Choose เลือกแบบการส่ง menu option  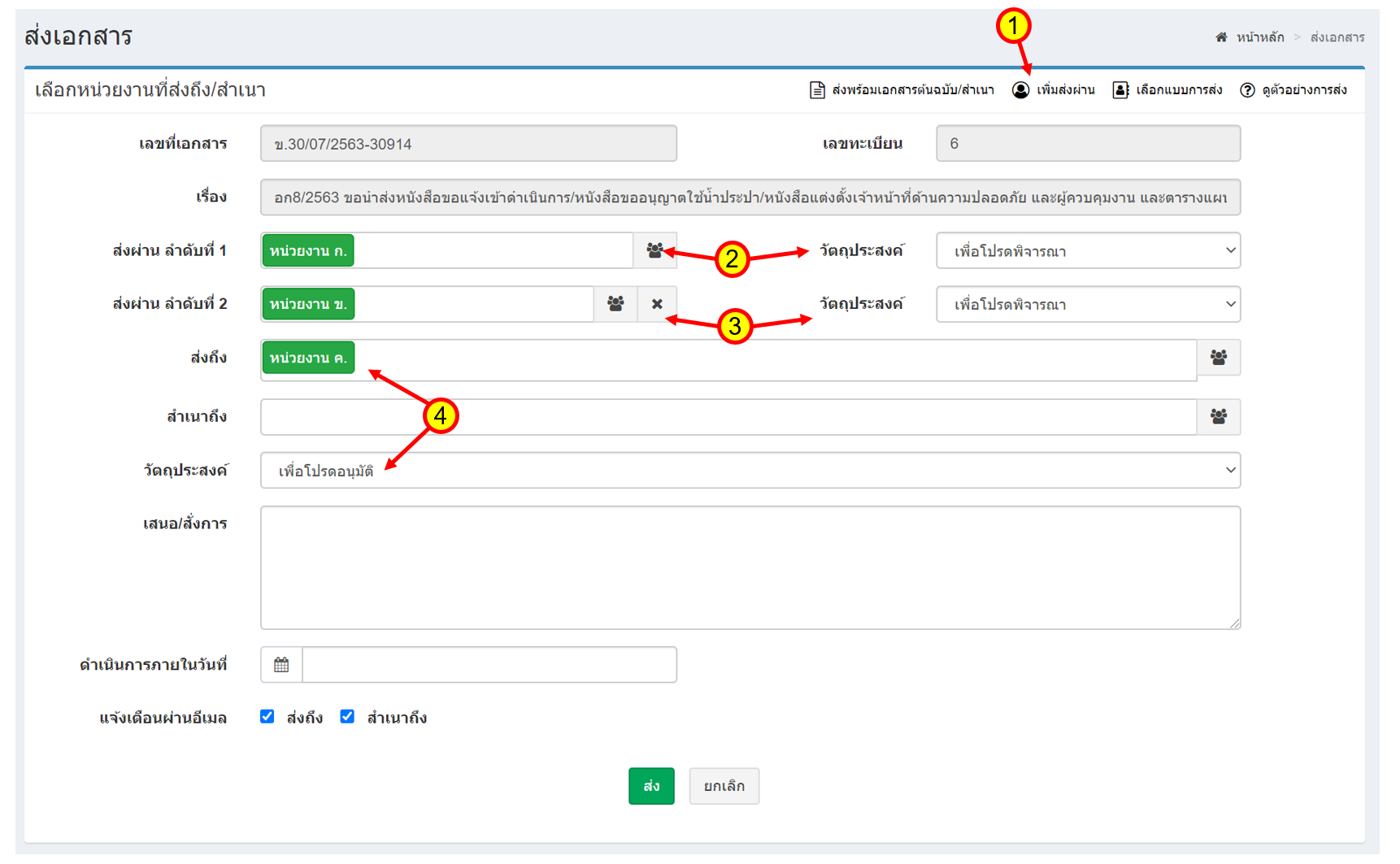tap(1167, 90)
